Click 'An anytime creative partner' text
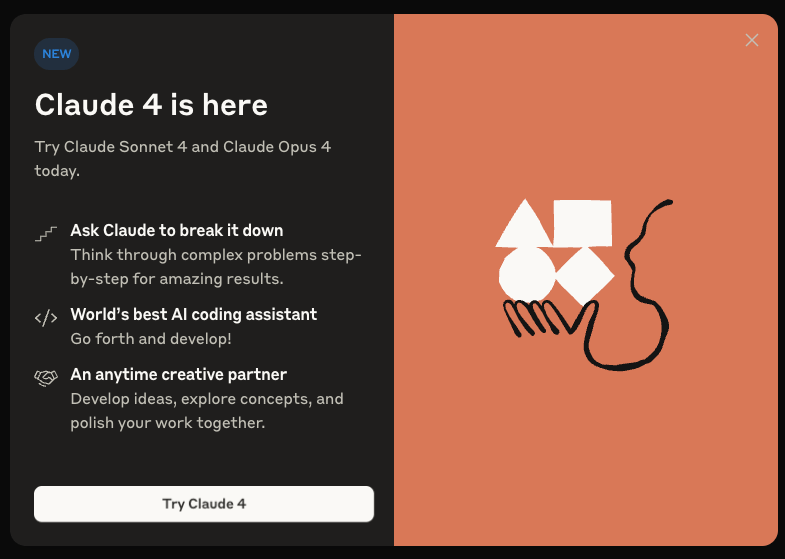The height and width of the screenshot is (559, 785). click(x=179, y=374)
